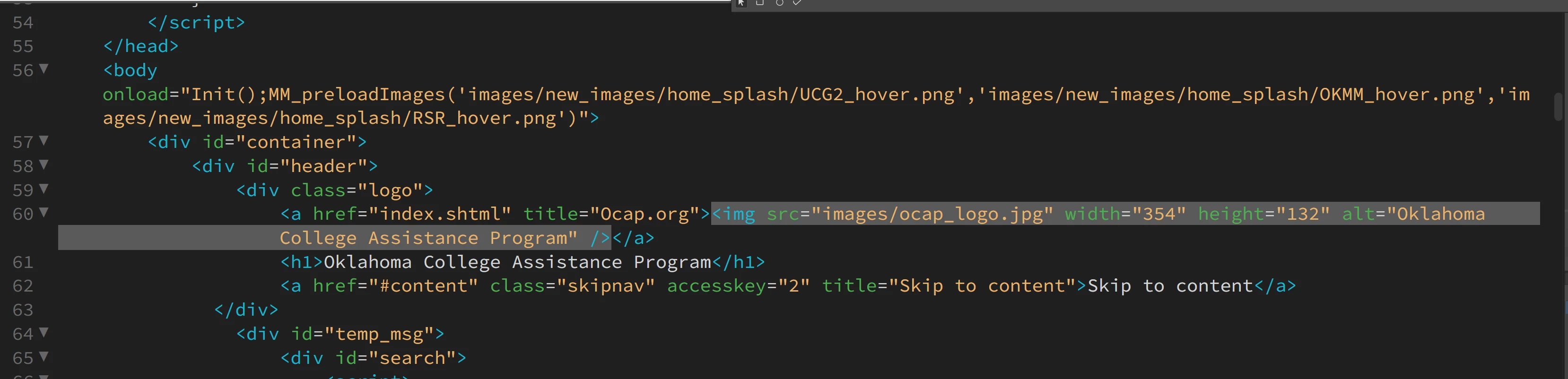This screenshot has width=1568, height=379.
Task: Click line number 61 in the gutter
Action: pyautogui.click(x=23, y=262)
